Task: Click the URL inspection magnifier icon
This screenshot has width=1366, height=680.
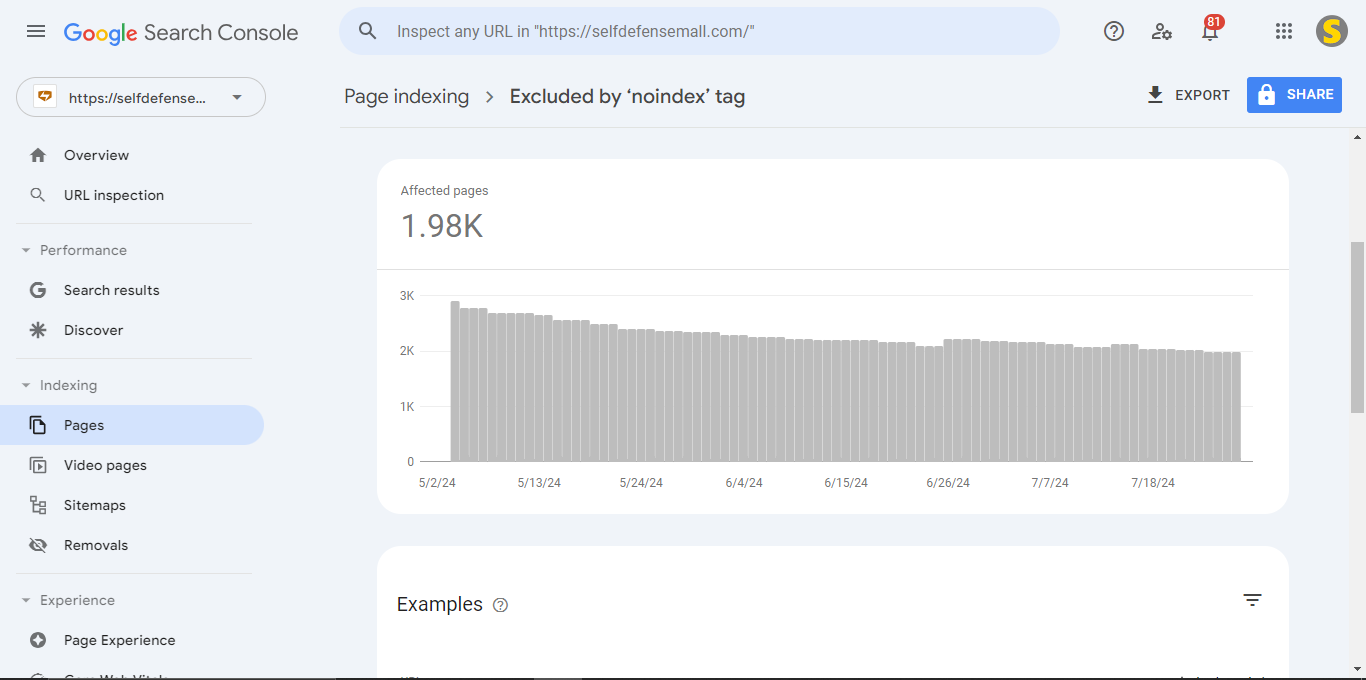Action: tap(38, 195)
